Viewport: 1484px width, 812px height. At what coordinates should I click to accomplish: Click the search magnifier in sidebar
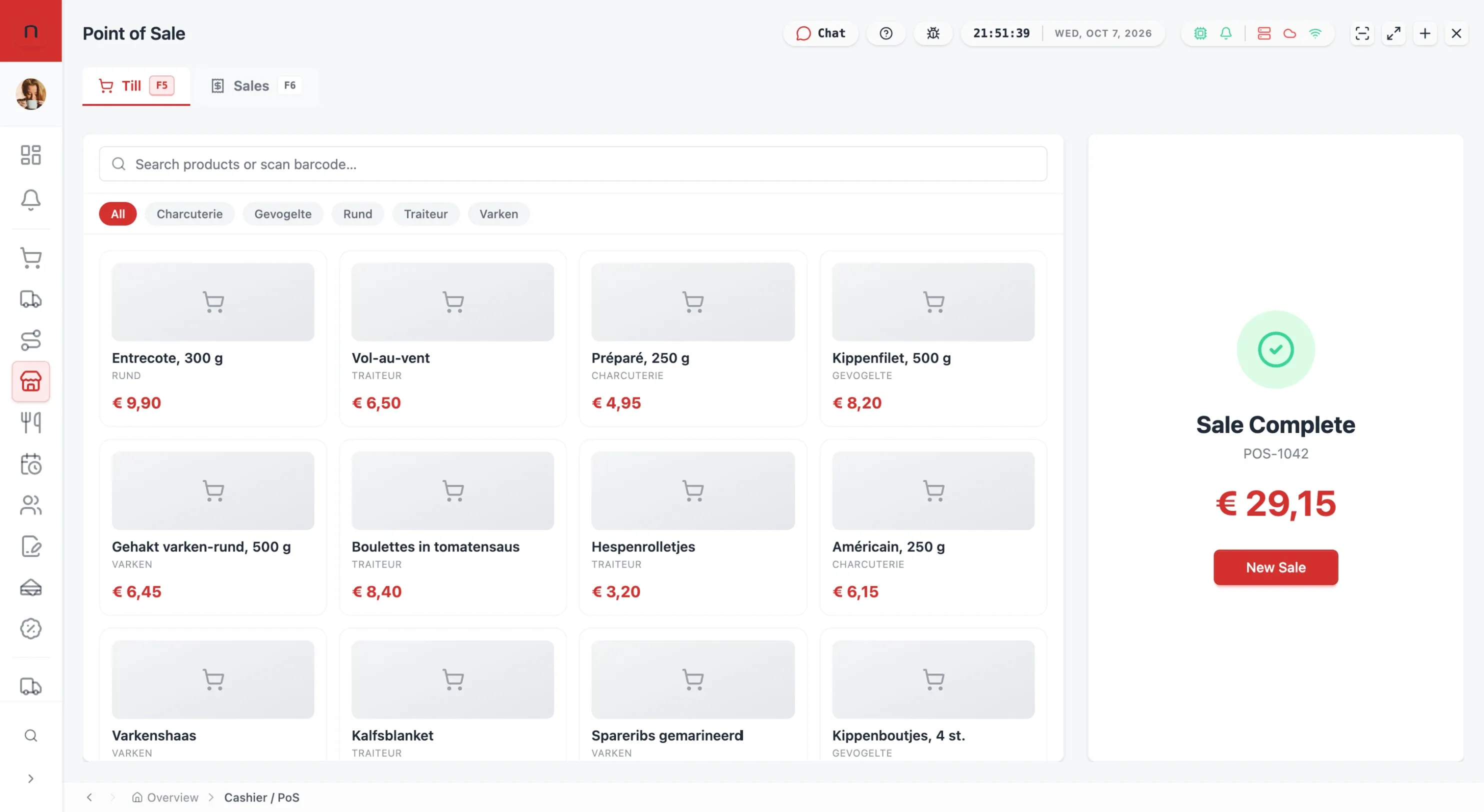point(30,735)
